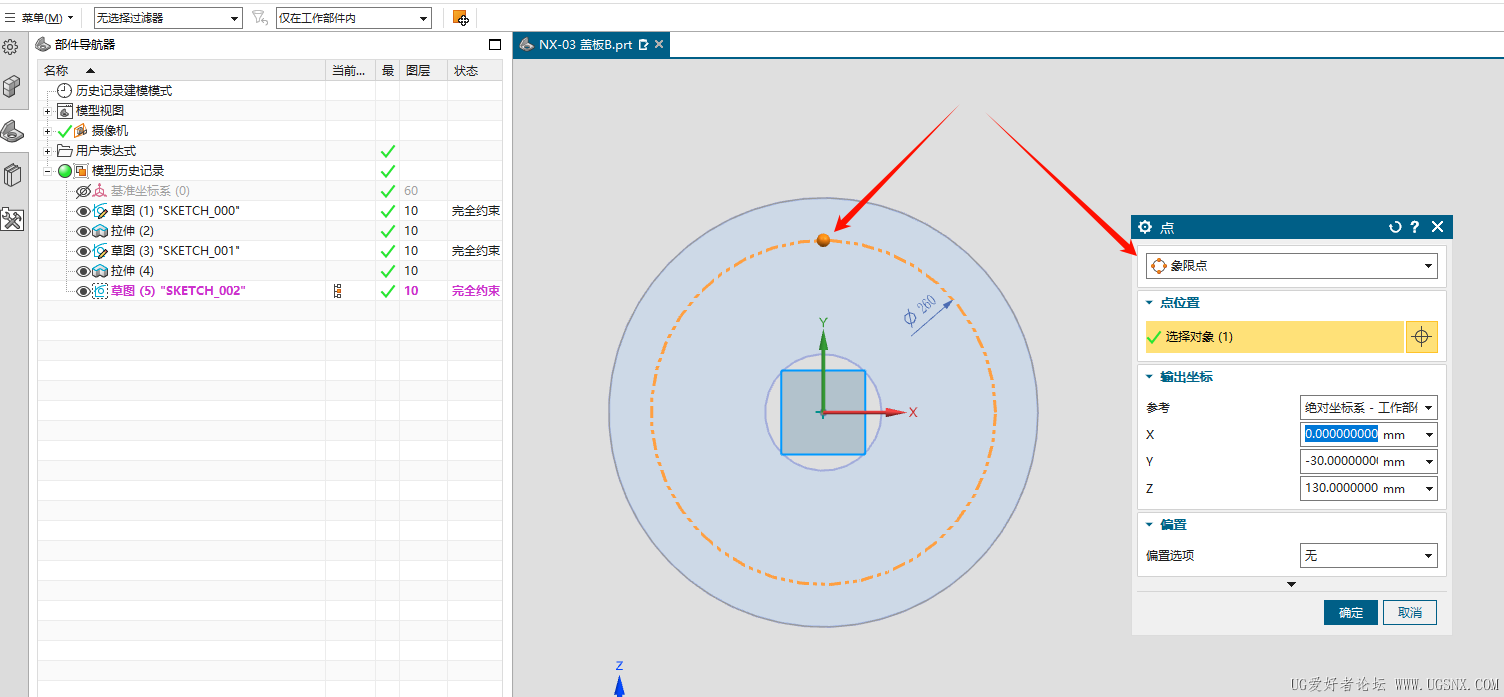1504x697 pixels.
Task: Click the crosshair select object icon
Action: tap(1421, 338)
